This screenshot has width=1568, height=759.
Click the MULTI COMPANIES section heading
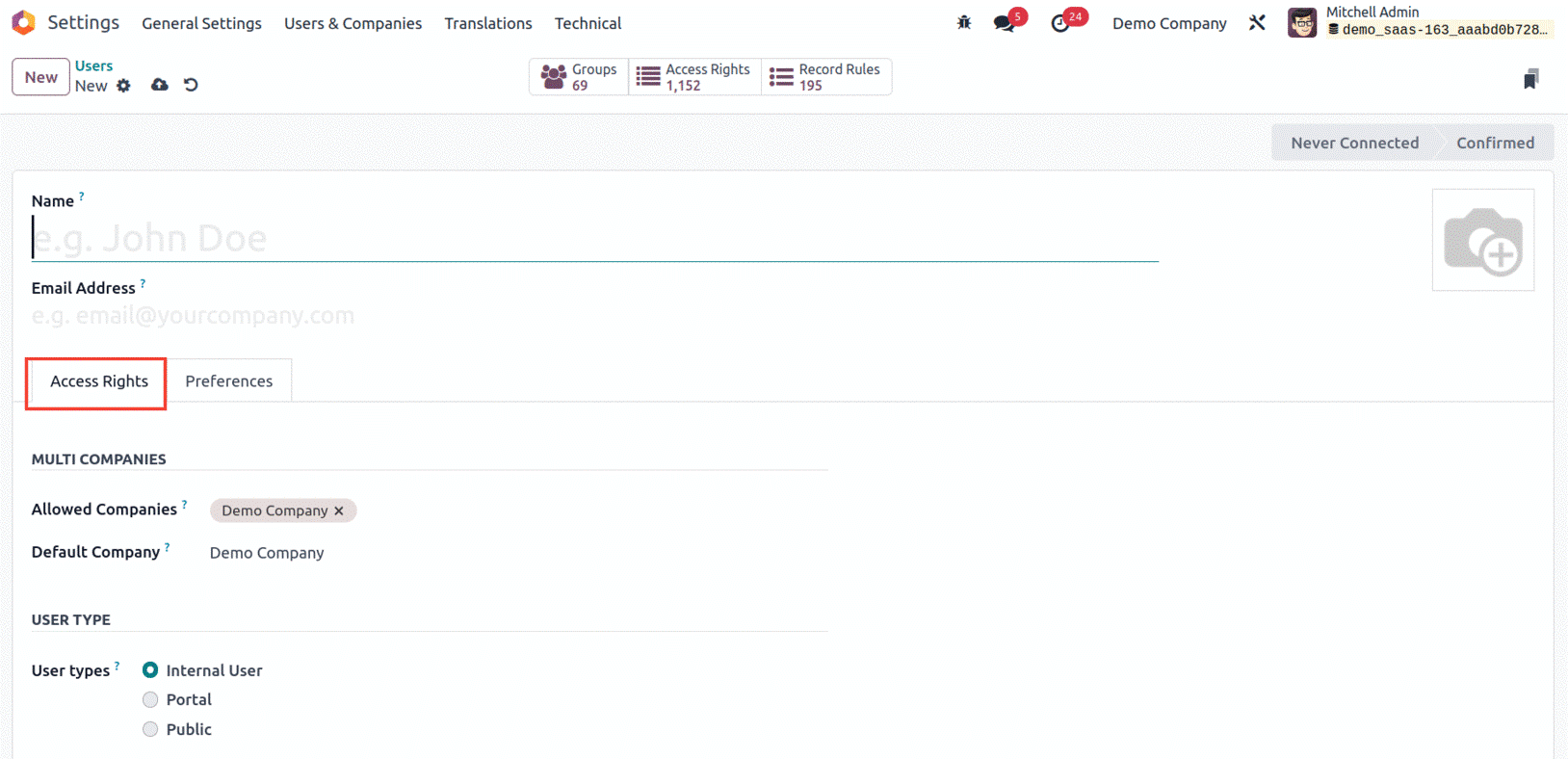[x=98, y=459]
